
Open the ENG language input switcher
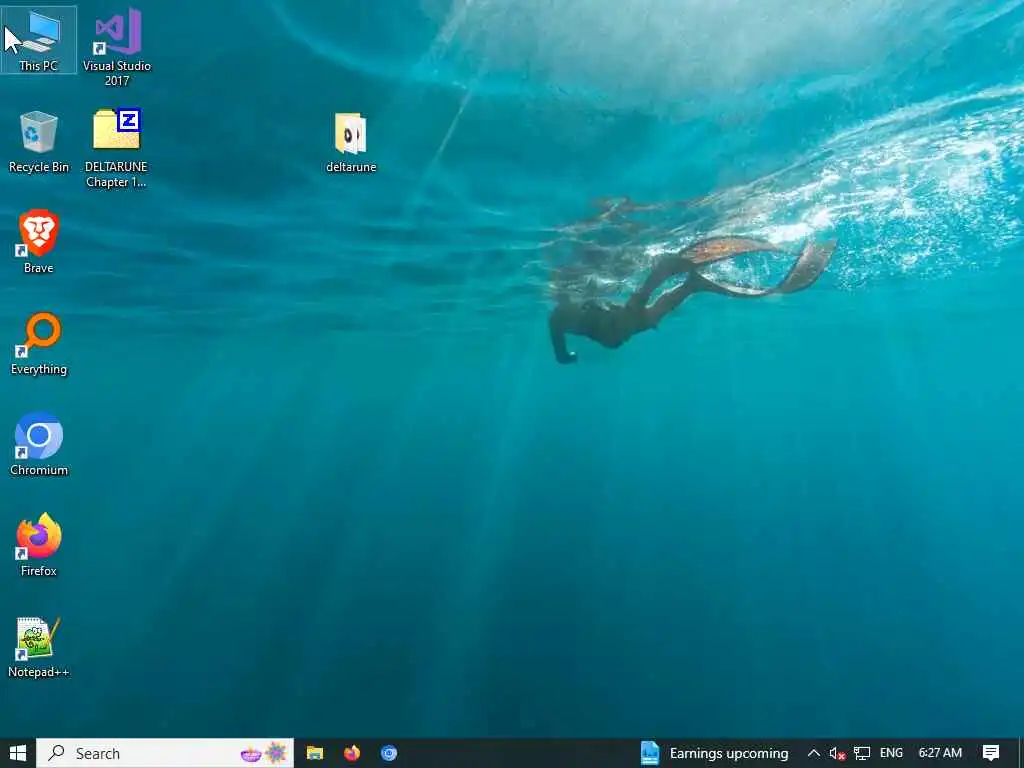coord(891,753)
